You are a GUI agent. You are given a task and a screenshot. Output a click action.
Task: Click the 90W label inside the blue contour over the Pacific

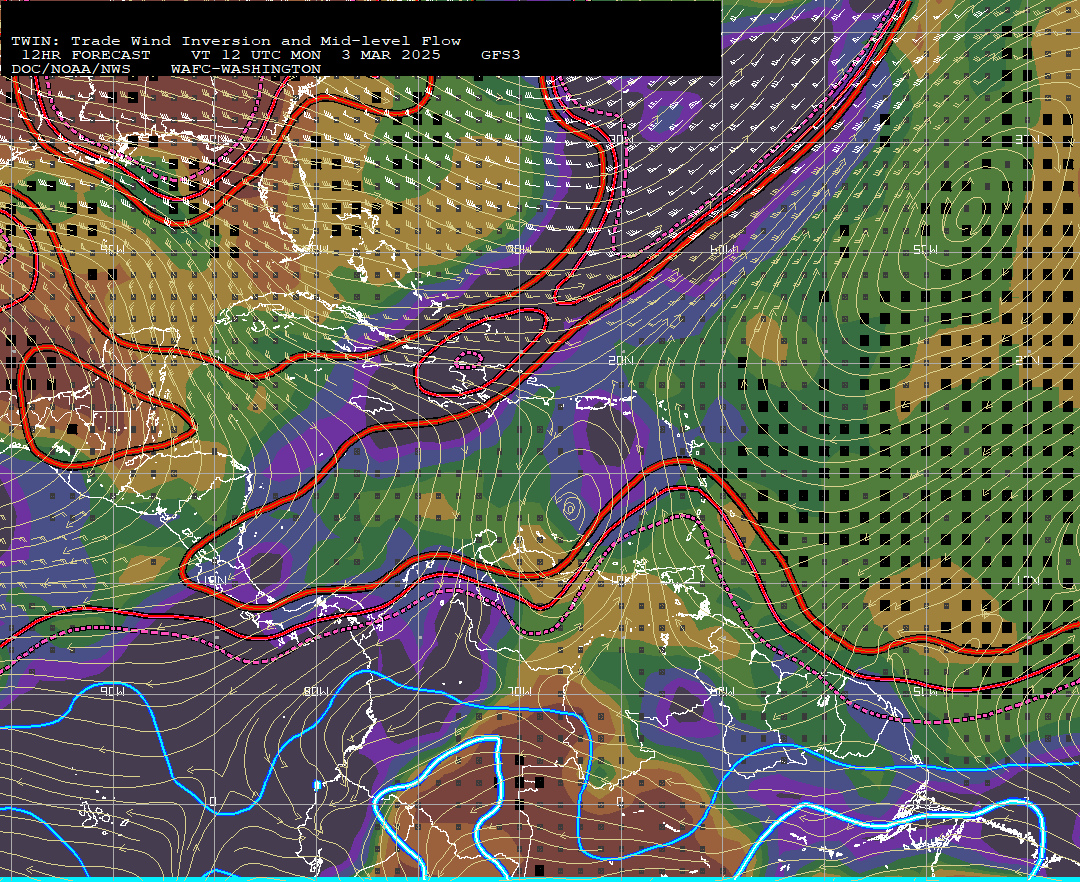(113, 691)
